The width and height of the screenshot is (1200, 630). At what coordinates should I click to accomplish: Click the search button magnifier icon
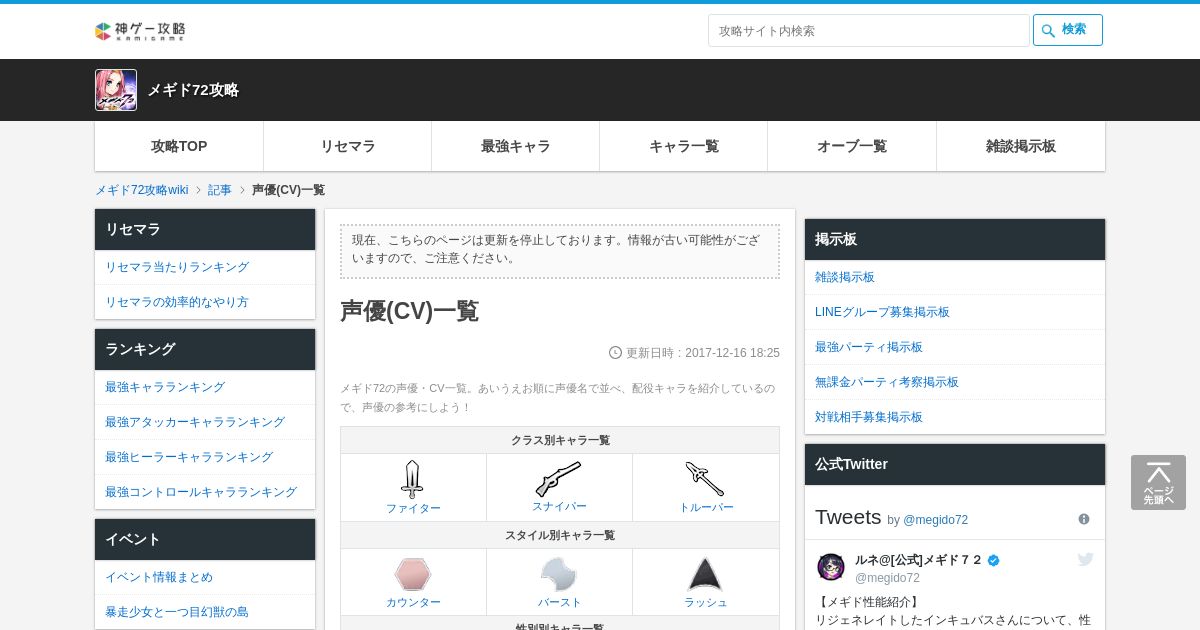coord(1048,31)
